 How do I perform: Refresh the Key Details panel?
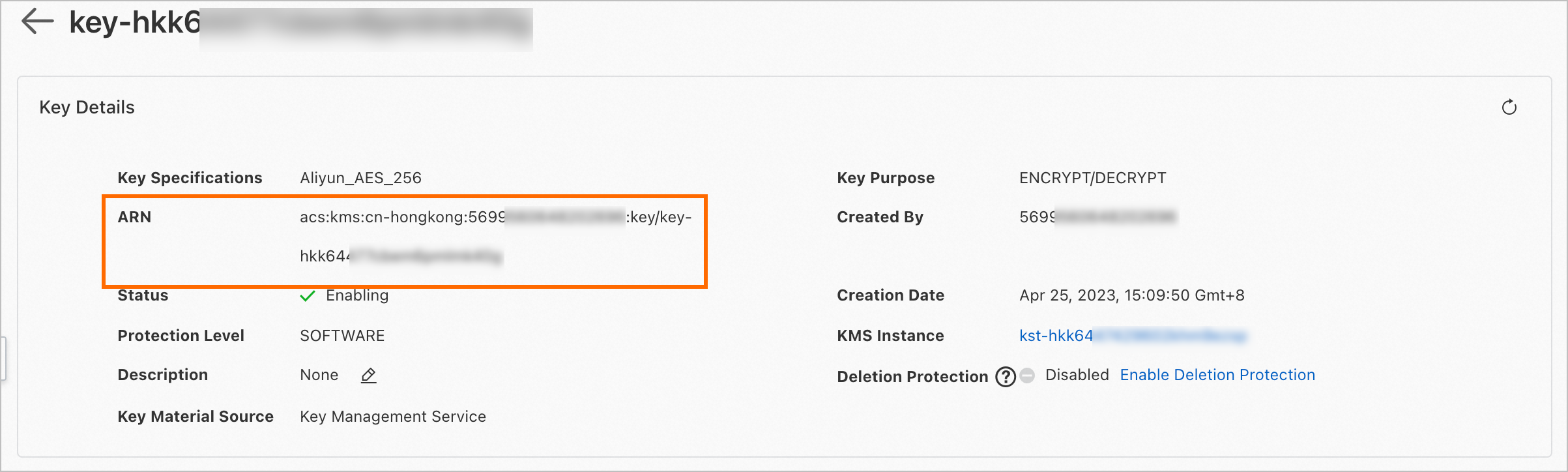click(1509, 108)
